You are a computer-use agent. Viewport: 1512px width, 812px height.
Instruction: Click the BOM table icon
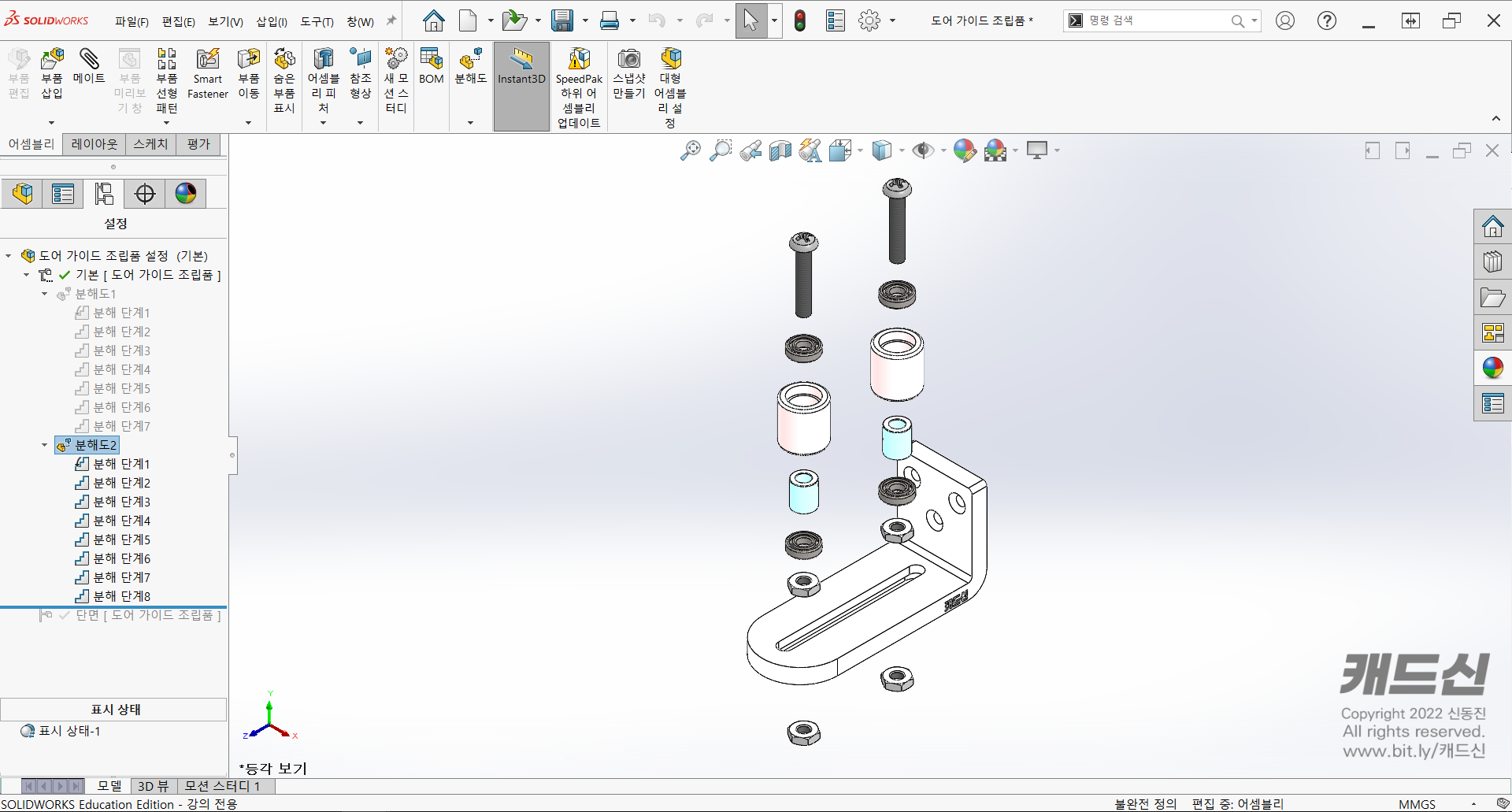point(432,66)
